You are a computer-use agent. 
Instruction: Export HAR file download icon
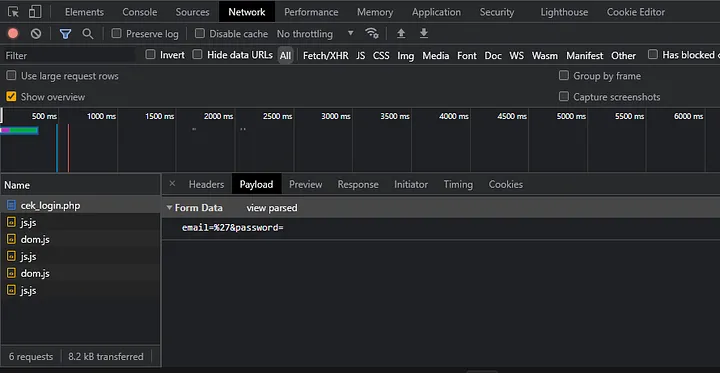pos(424,33)
